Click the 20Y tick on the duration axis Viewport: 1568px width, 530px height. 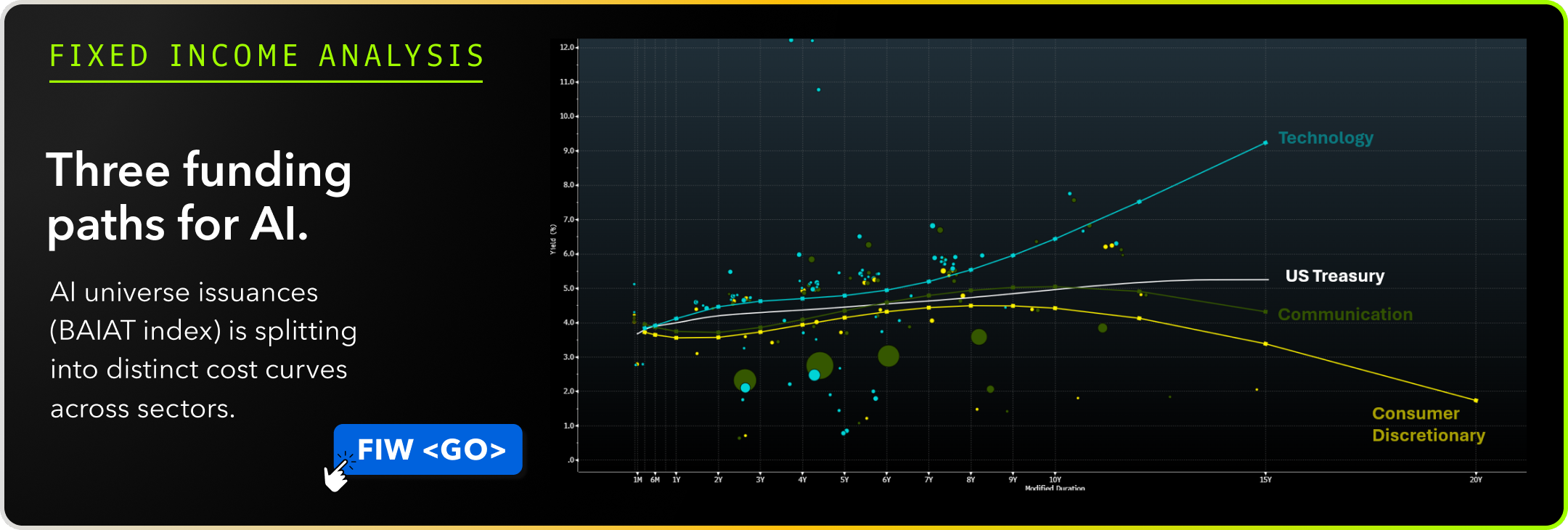pos(1476,480)
